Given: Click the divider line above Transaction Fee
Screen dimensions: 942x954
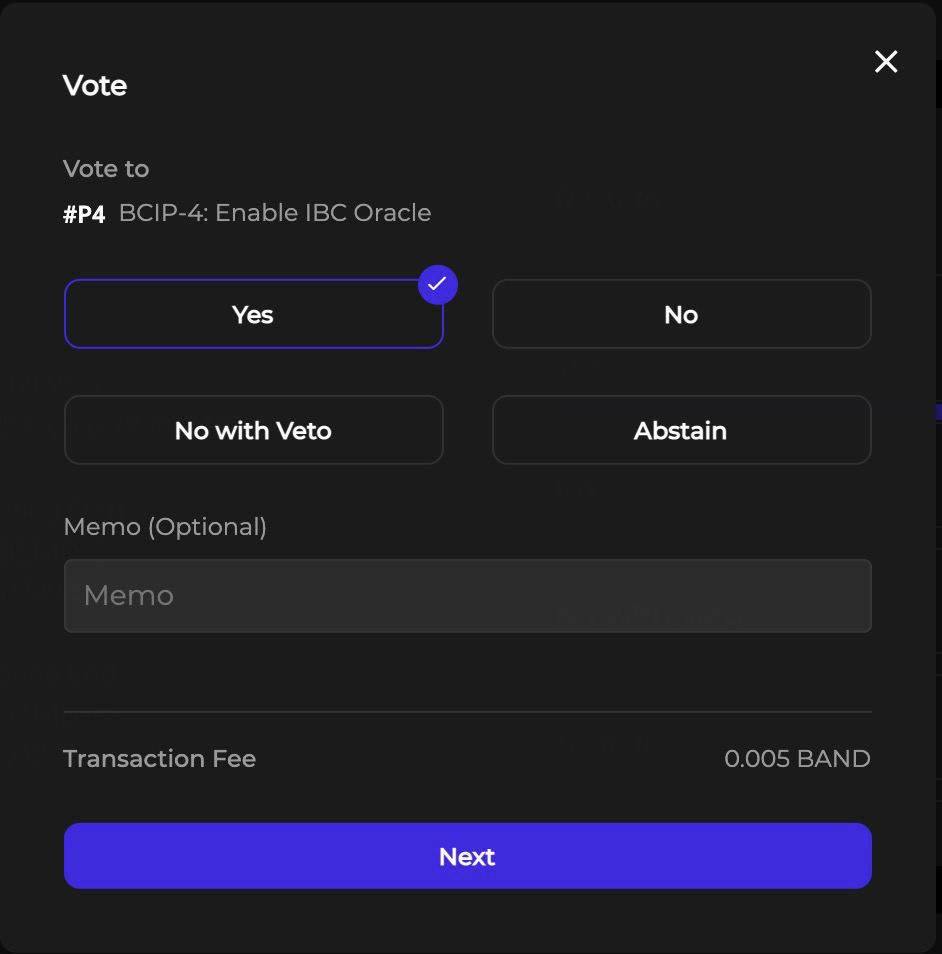Looking at the screenshot, I should click(467, 712).
